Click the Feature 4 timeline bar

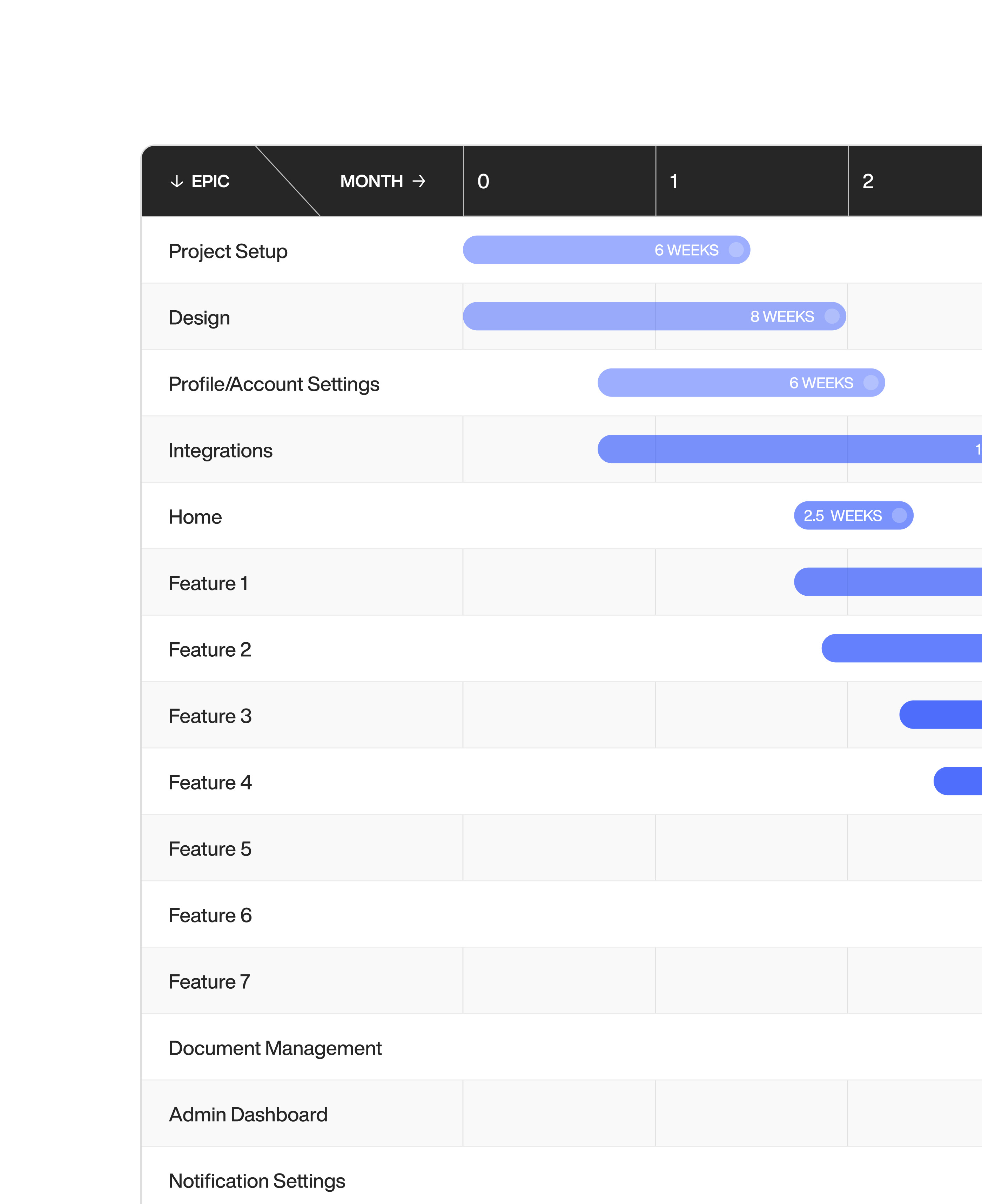click(958, 781)
